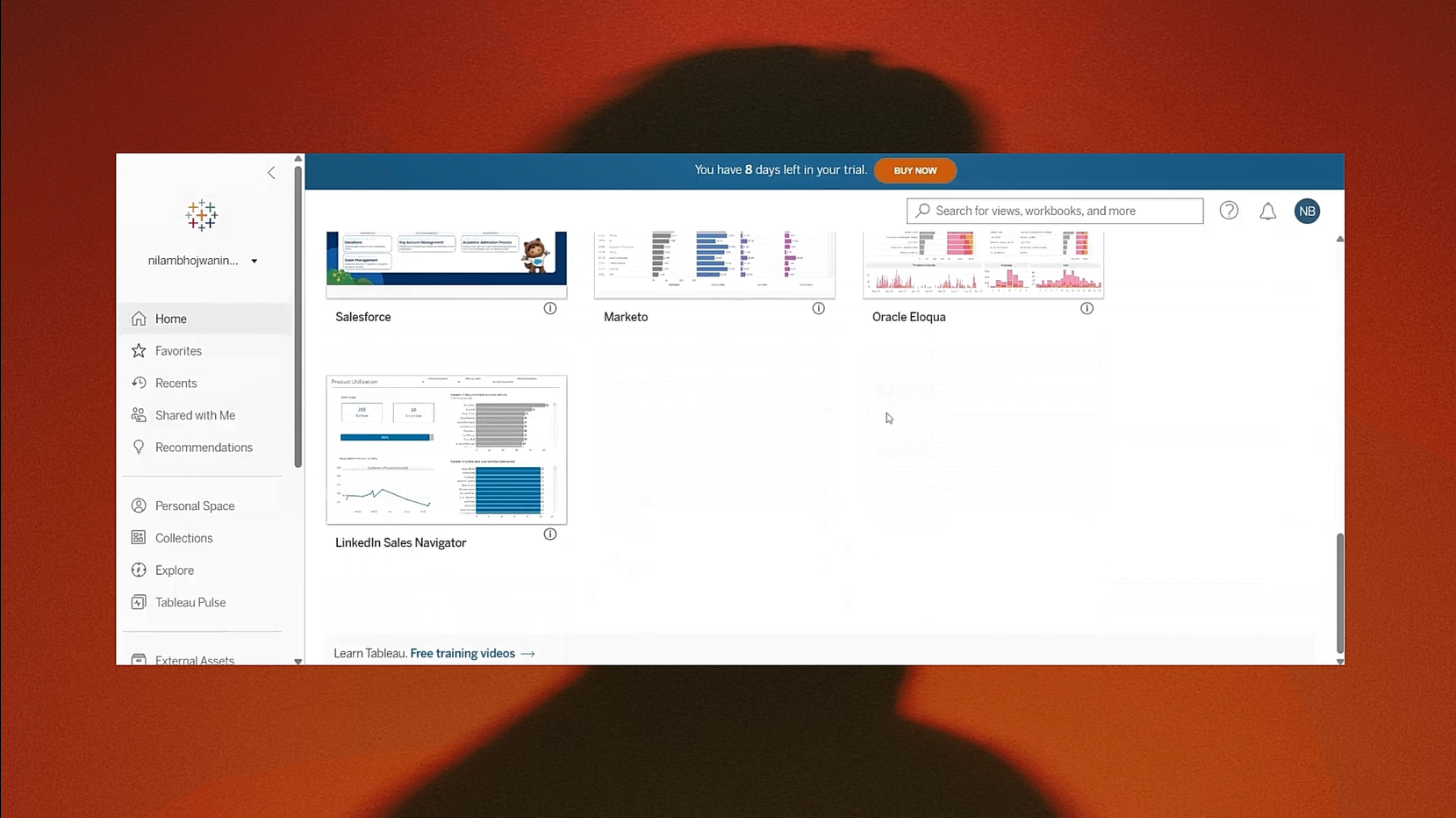Open the Salesforce accelerator thumbnail
1456x818 pixels.
point(447,264)
